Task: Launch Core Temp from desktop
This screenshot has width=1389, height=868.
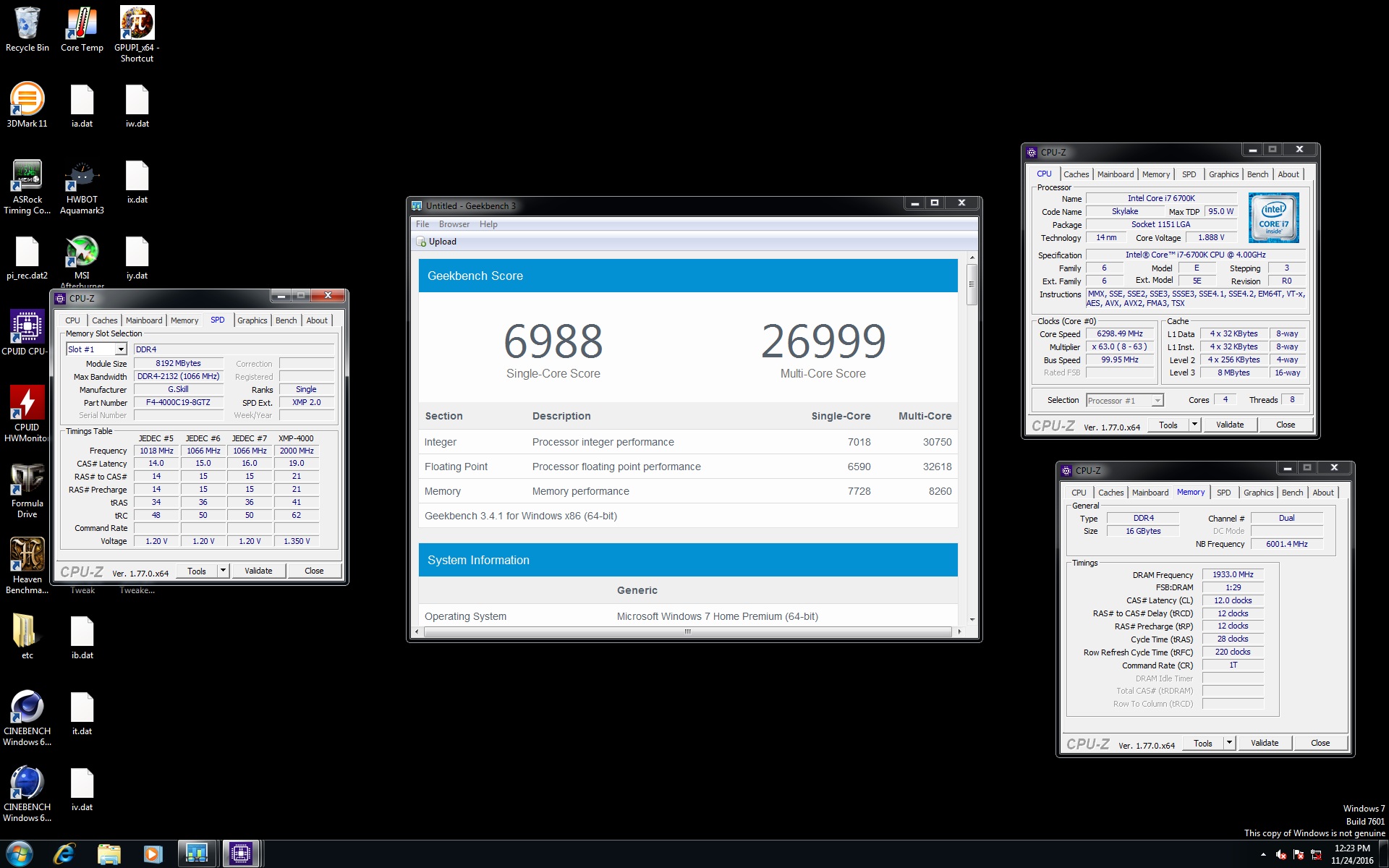Action: click(82, 29)
